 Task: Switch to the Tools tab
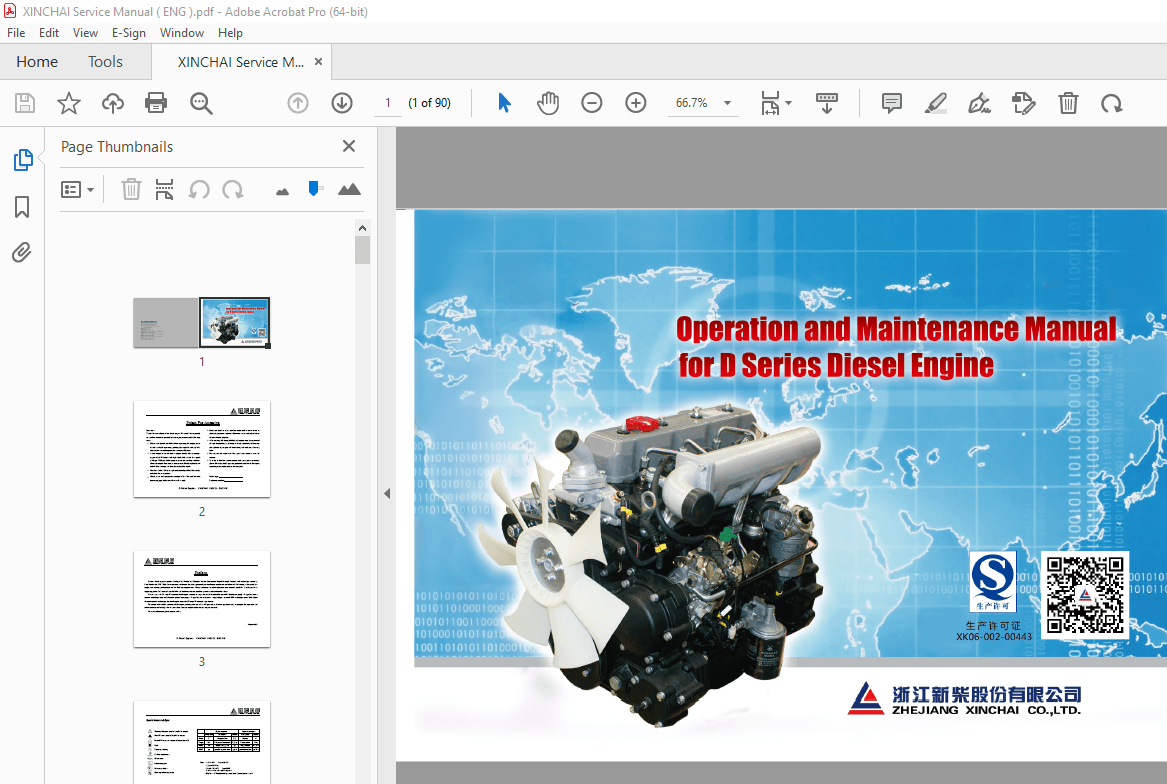coord(105,61)
